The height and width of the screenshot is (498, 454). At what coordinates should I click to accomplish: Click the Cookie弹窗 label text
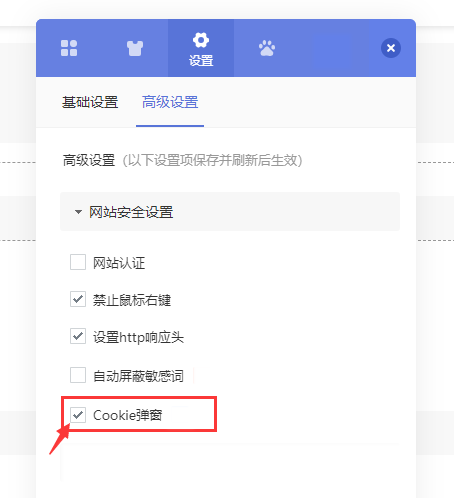coord(128,415)
